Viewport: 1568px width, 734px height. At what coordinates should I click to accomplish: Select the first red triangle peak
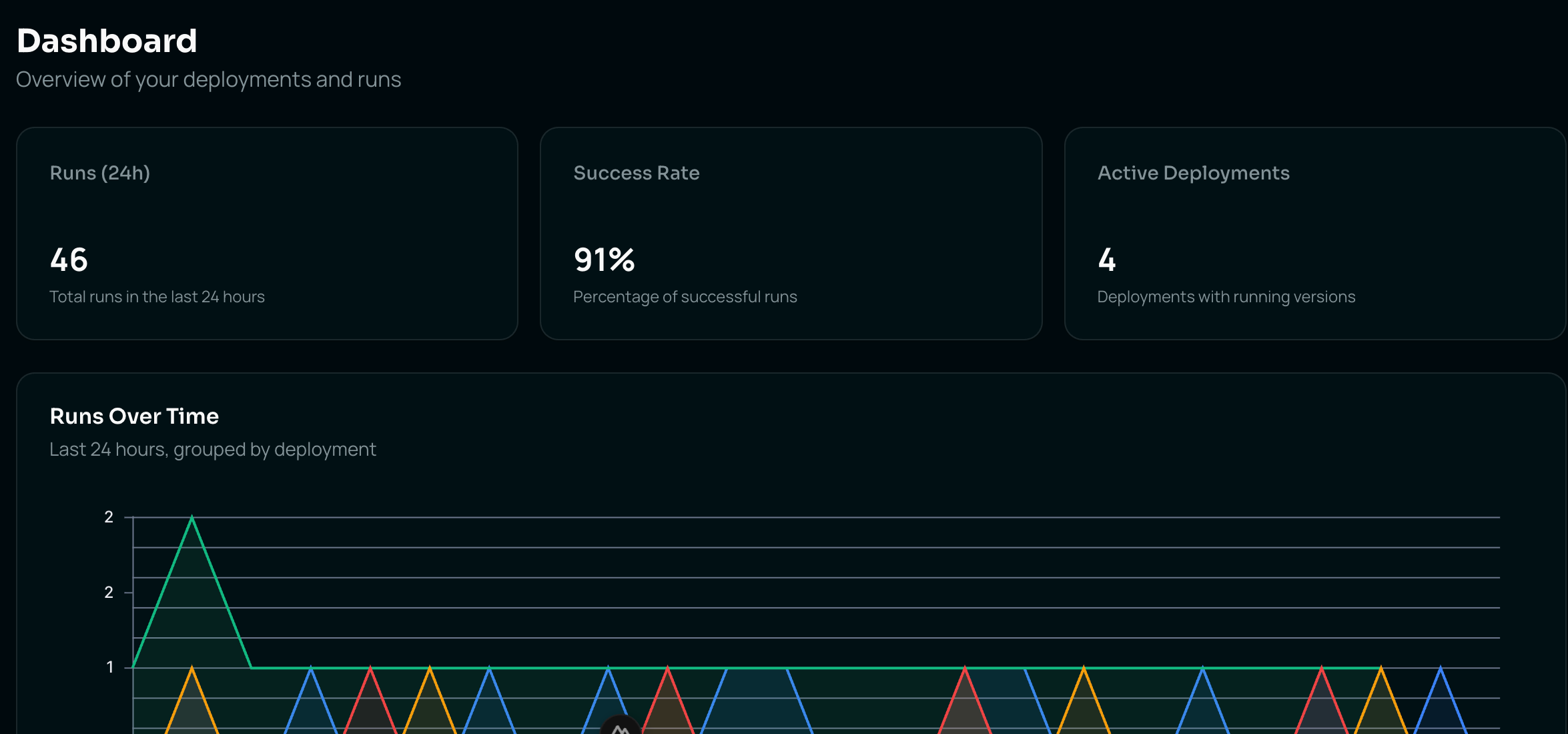(x=369, y=666)
